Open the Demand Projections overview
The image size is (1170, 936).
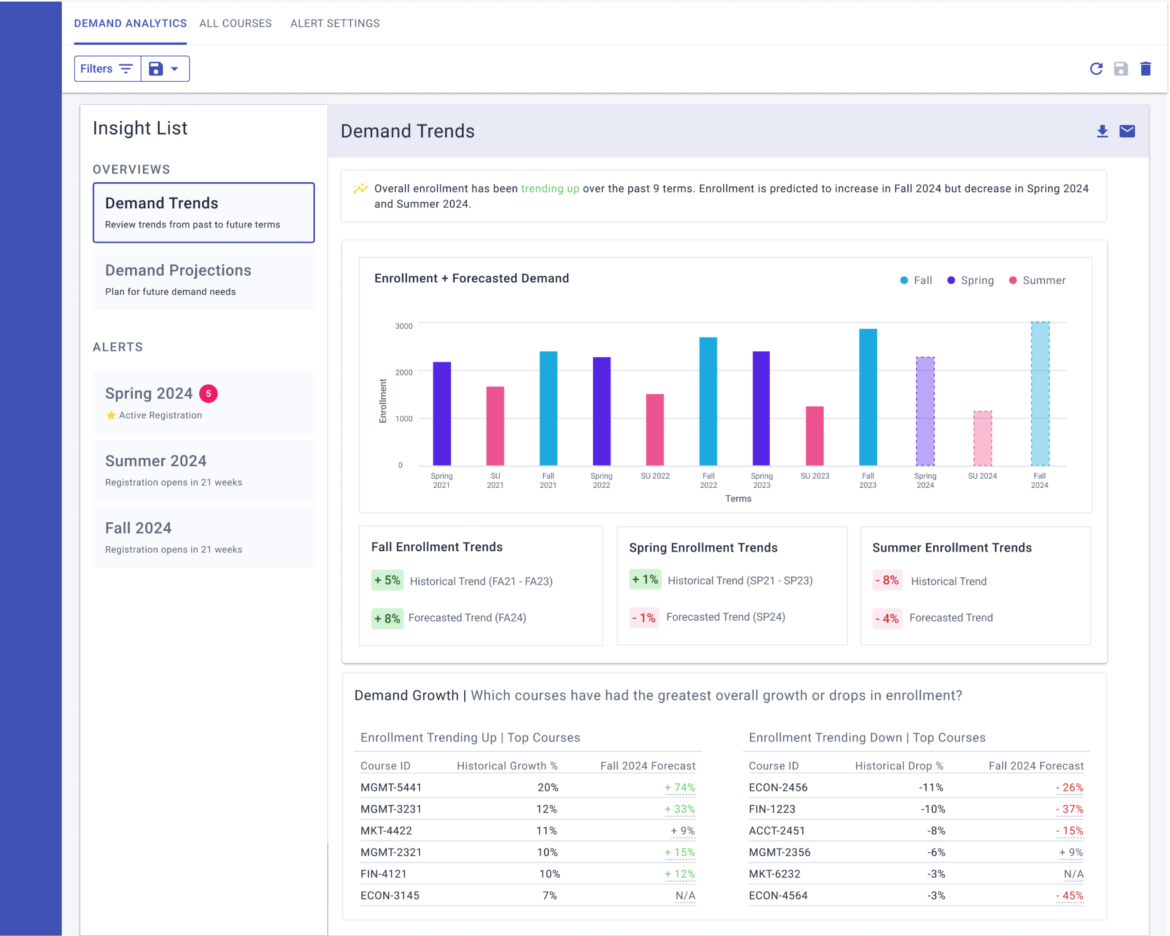[x=204, y=280]
